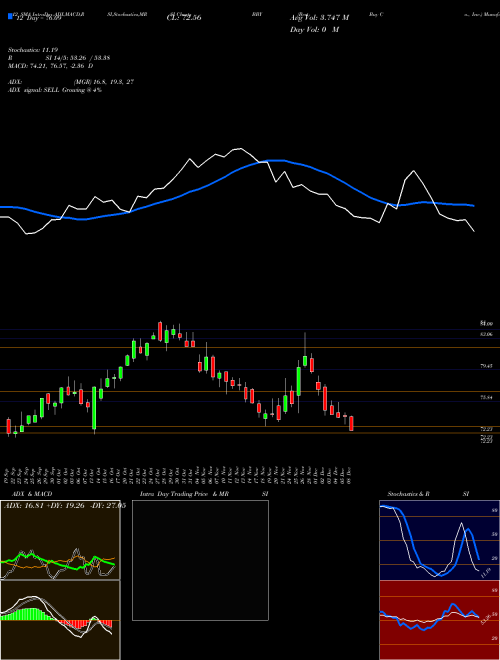Click the 'CL: 72.56' closing price text

click(184, 18)
